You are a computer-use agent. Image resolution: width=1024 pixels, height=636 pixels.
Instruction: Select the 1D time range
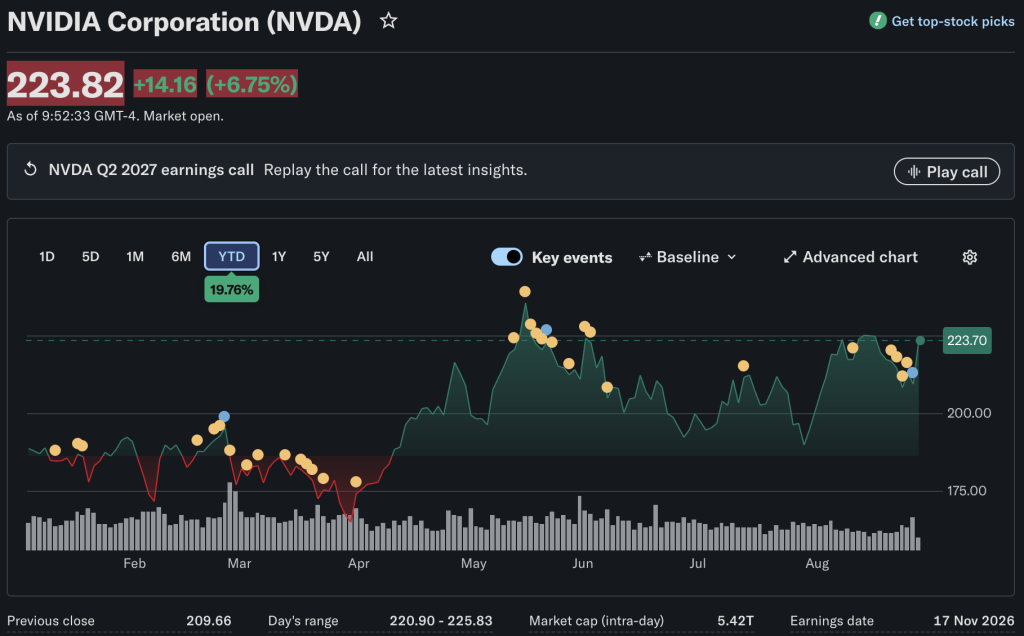coord(47,257)
